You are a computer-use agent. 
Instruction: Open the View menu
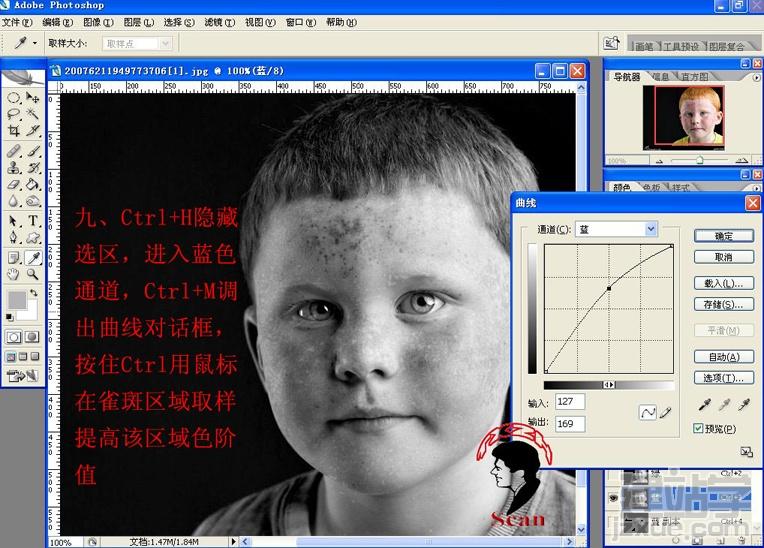coord(260,22)
